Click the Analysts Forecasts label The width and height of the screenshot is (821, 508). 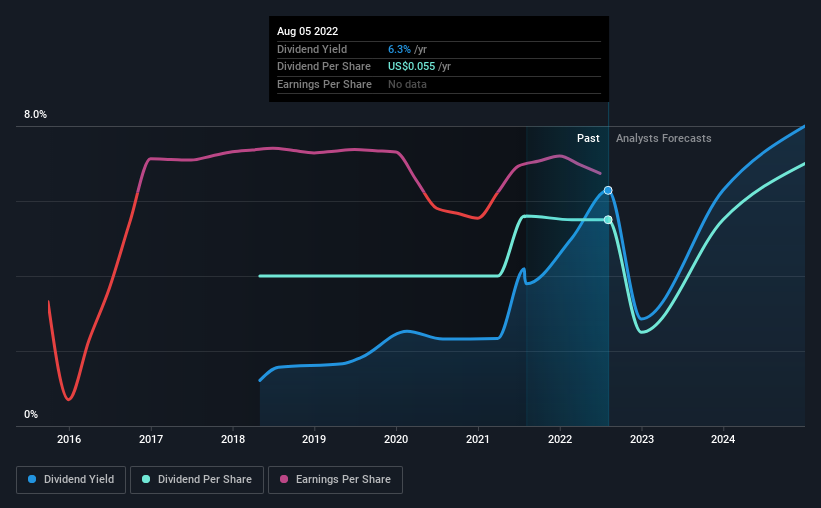(664, 138)
